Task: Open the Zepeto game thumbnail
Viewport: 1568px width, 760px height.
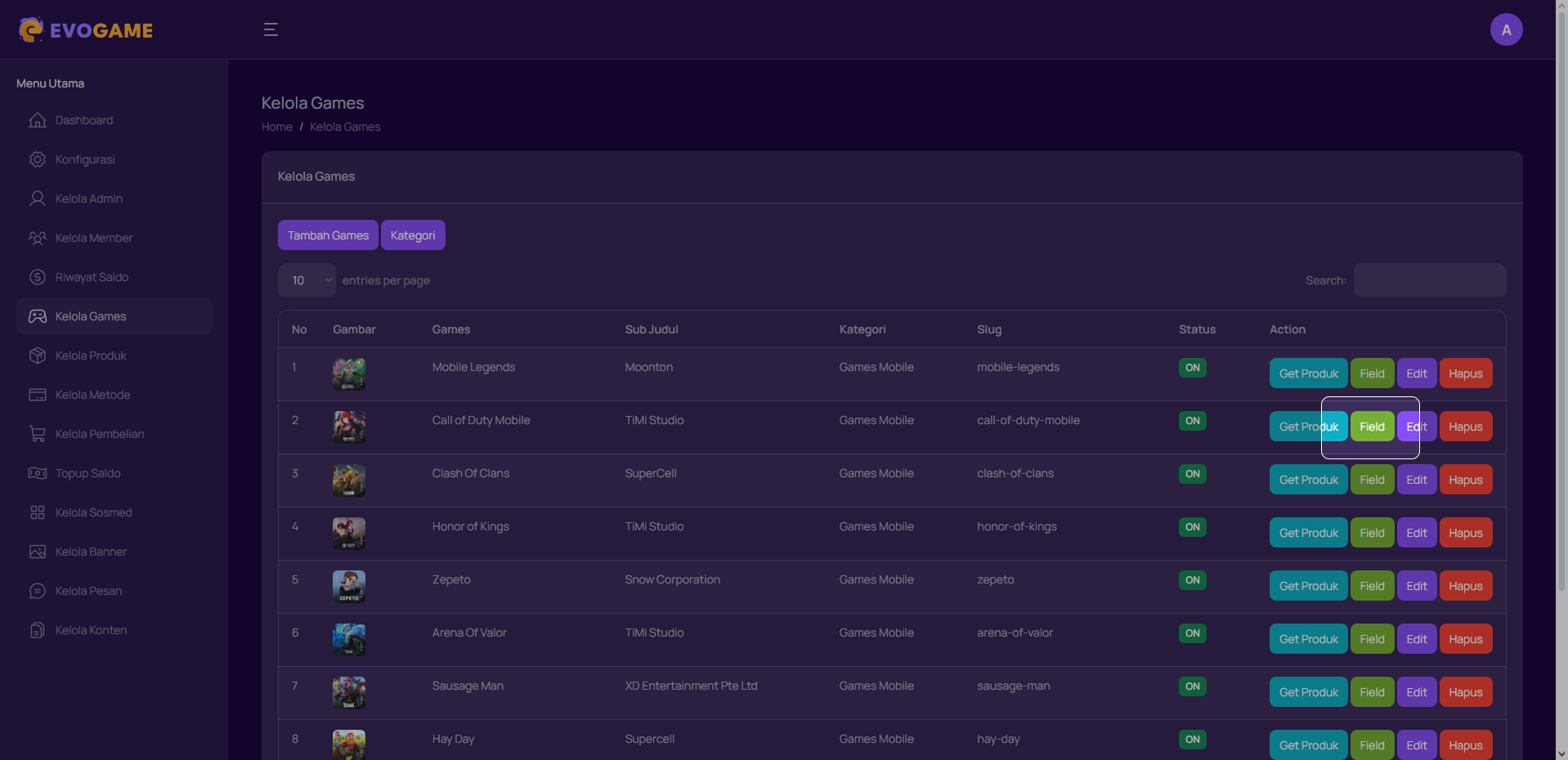Action: click(x=349, y=587)
